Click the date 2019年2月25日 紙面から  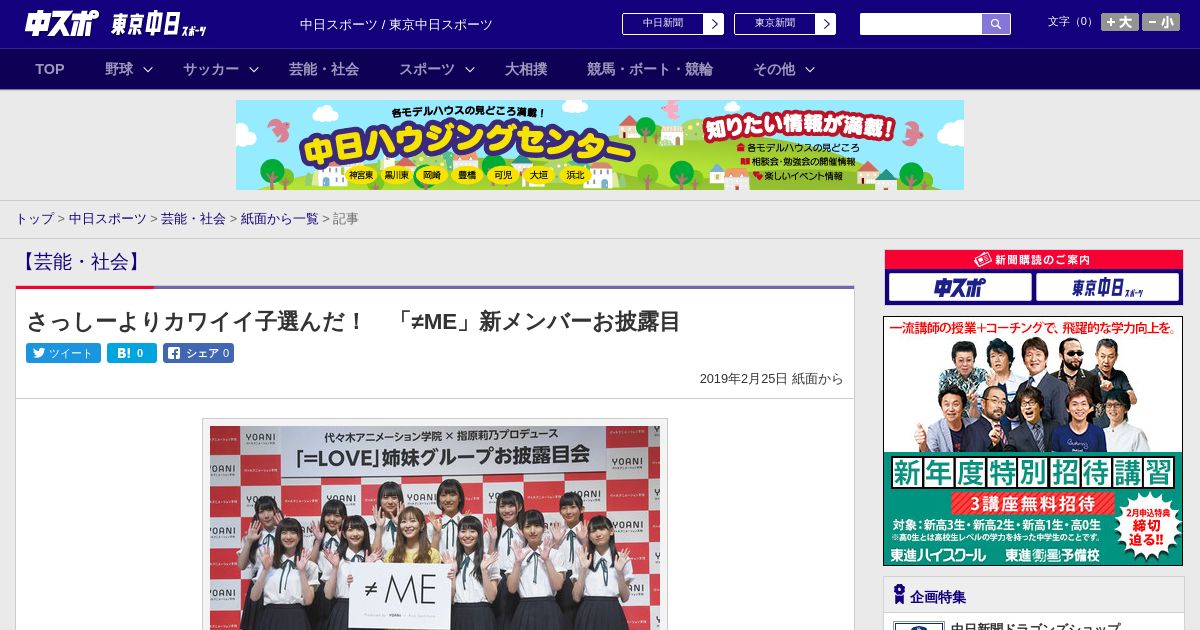pyautogui.click(x=771, y=379)
